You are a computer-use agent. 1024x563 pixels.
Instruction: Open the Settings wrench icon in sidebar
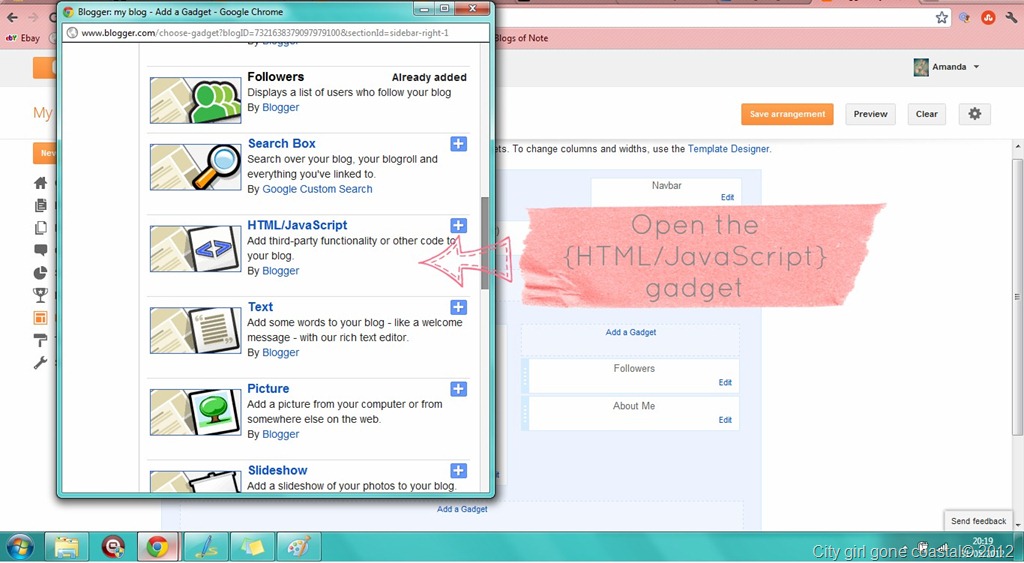[x=40, y=362]
